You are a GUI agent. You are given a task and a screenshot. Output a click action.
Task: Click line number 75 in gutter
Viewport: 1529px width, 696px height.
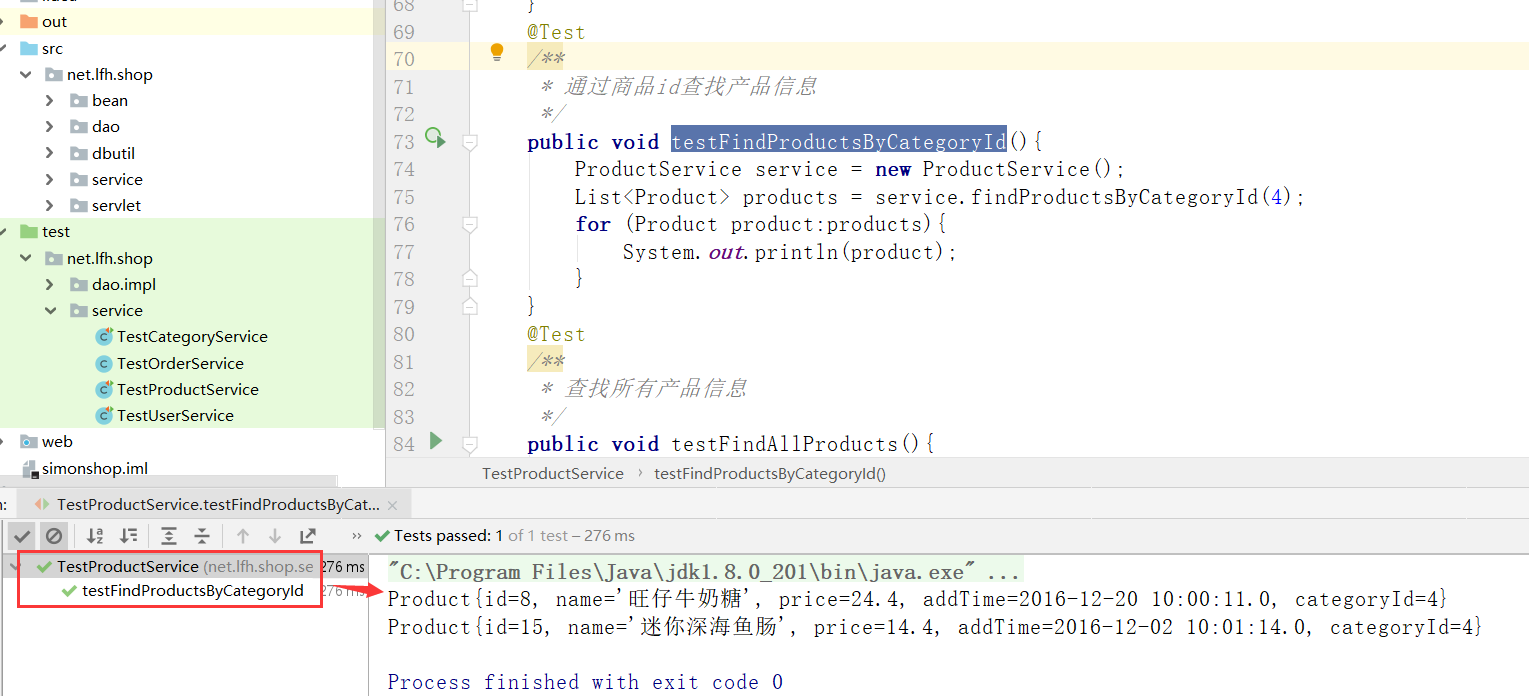[x=403, y=197]
